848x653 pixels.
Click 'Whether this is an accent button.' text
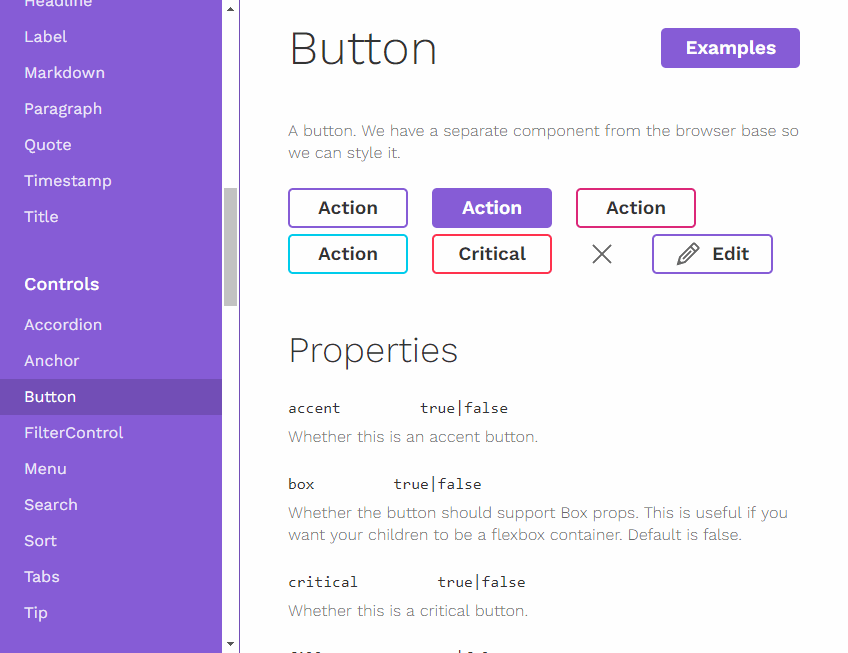[x=413, y=437]
